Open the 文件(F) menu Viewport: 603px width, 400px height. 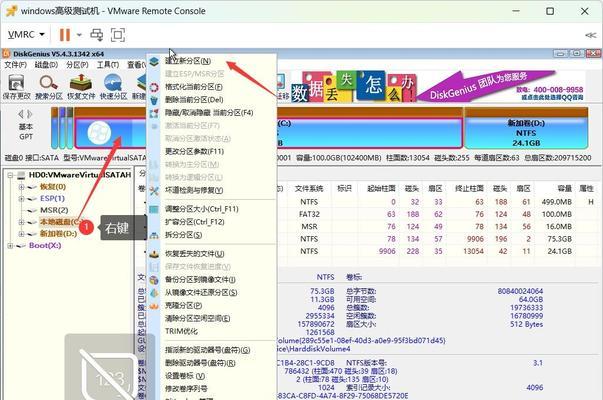click(15, 65)
